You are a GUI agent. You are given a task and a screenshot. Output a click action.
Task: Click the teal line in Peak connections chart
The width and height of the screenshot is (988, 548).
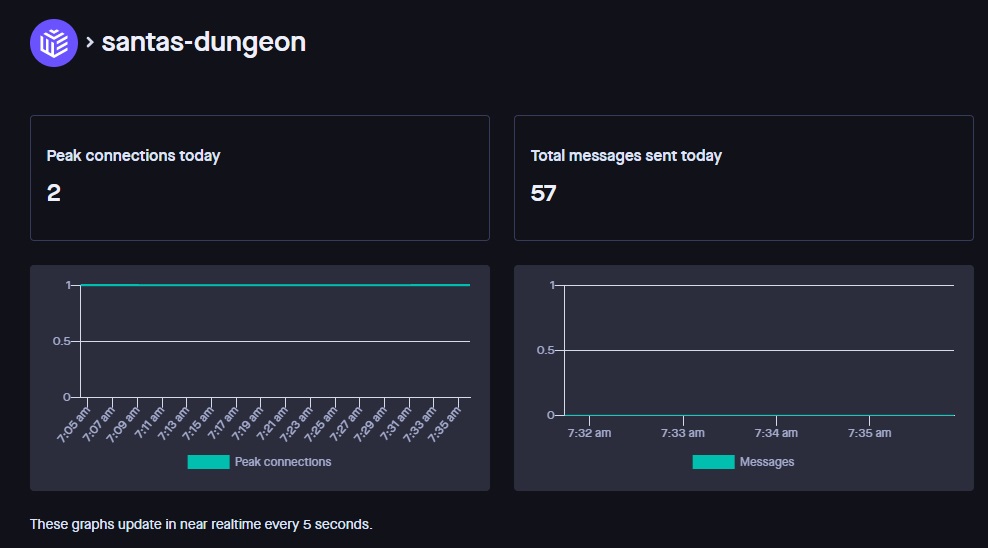pyautogui.click(x=275, y=285)
